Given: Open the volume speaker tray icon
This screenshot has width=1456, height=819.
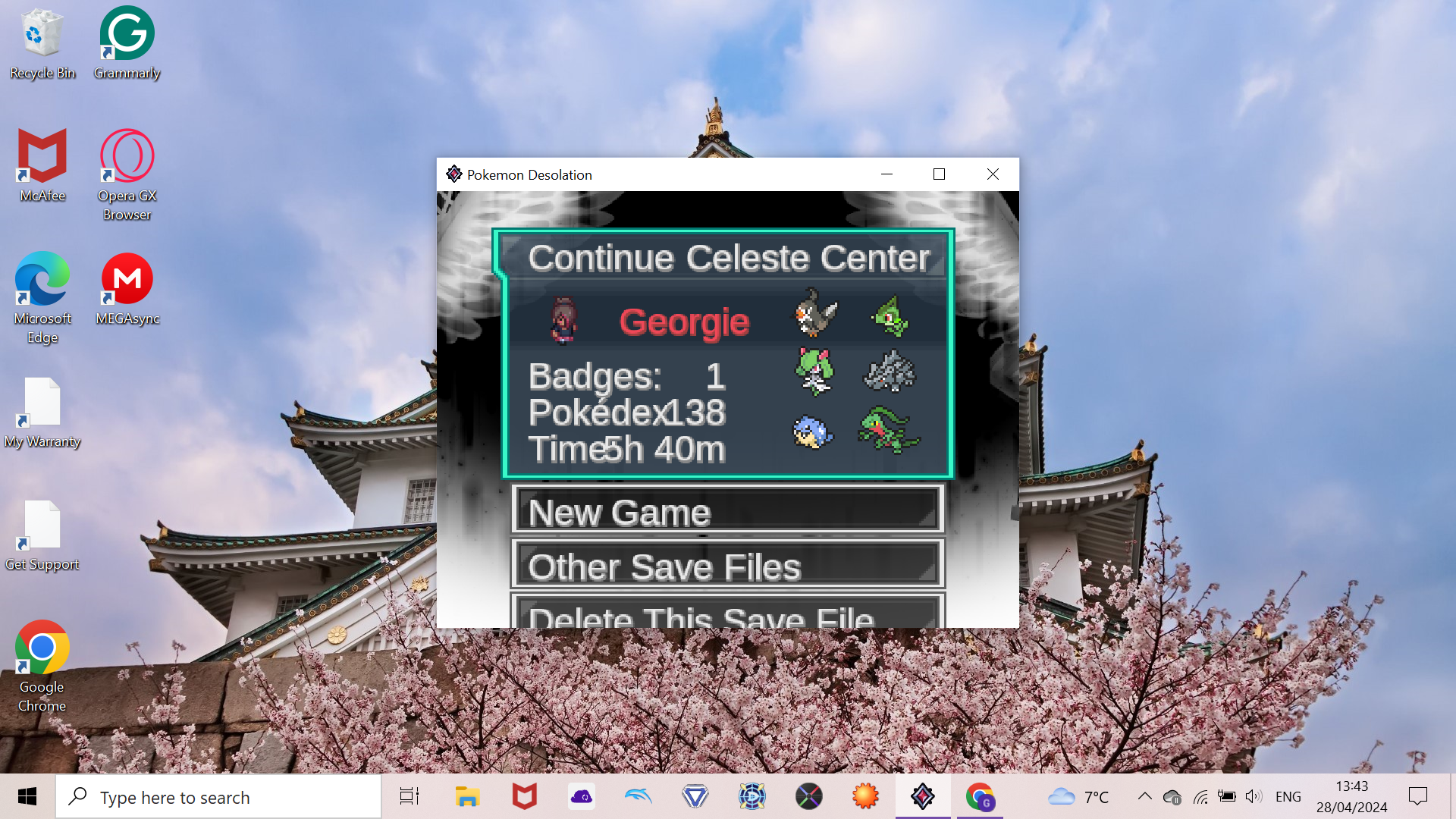Looking at the screenshot, I should (1254, 796).
